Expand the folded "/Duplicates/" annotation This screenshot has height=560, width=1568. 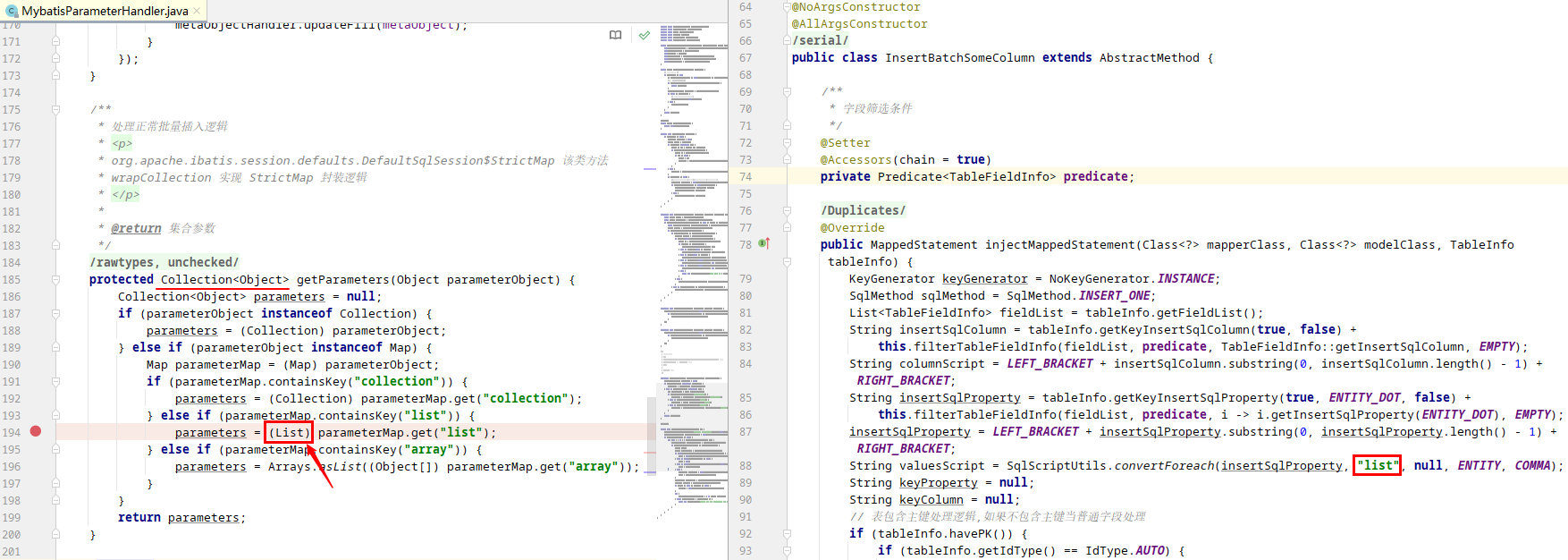tap(863, 210)
